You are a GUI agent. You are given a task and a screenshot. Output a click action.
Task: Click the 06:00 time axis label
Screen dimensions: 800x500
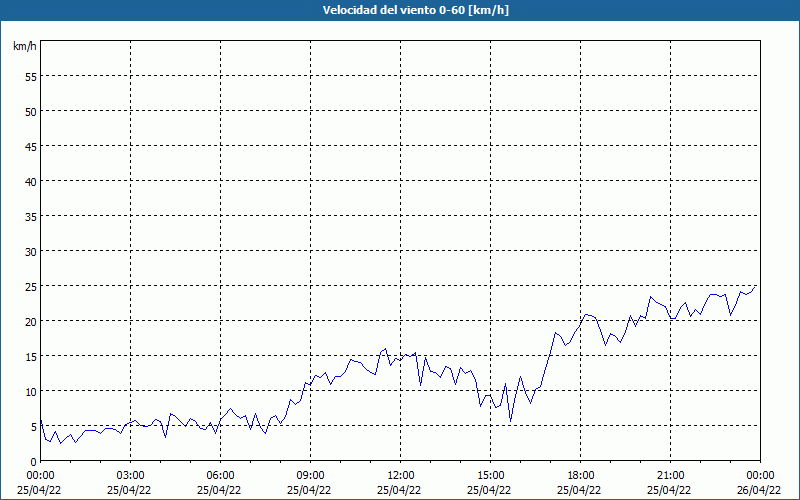[x=220, y=476]
